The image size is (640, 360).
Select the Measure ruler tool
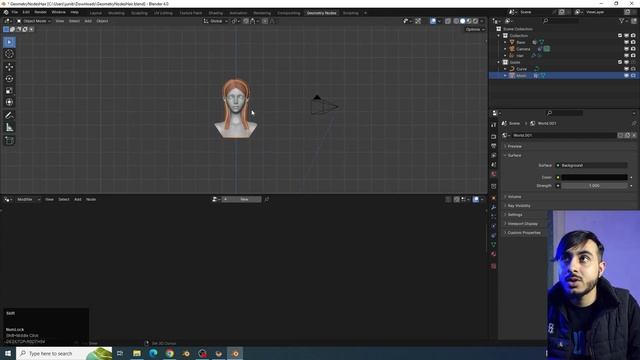pyautogui.click(x=9, y=127)
